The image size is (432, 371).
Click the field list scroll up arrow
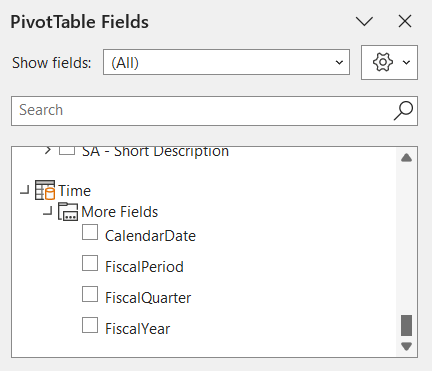(x=406, y=157)
